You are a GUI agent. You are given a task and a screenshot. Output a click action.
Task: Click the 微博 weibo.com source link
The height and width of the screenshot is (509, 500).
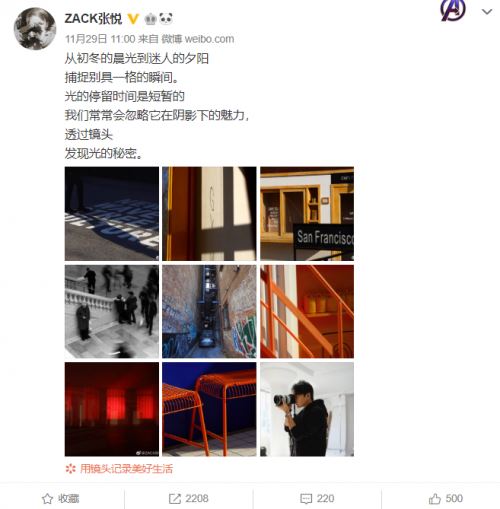pos(198,39)
